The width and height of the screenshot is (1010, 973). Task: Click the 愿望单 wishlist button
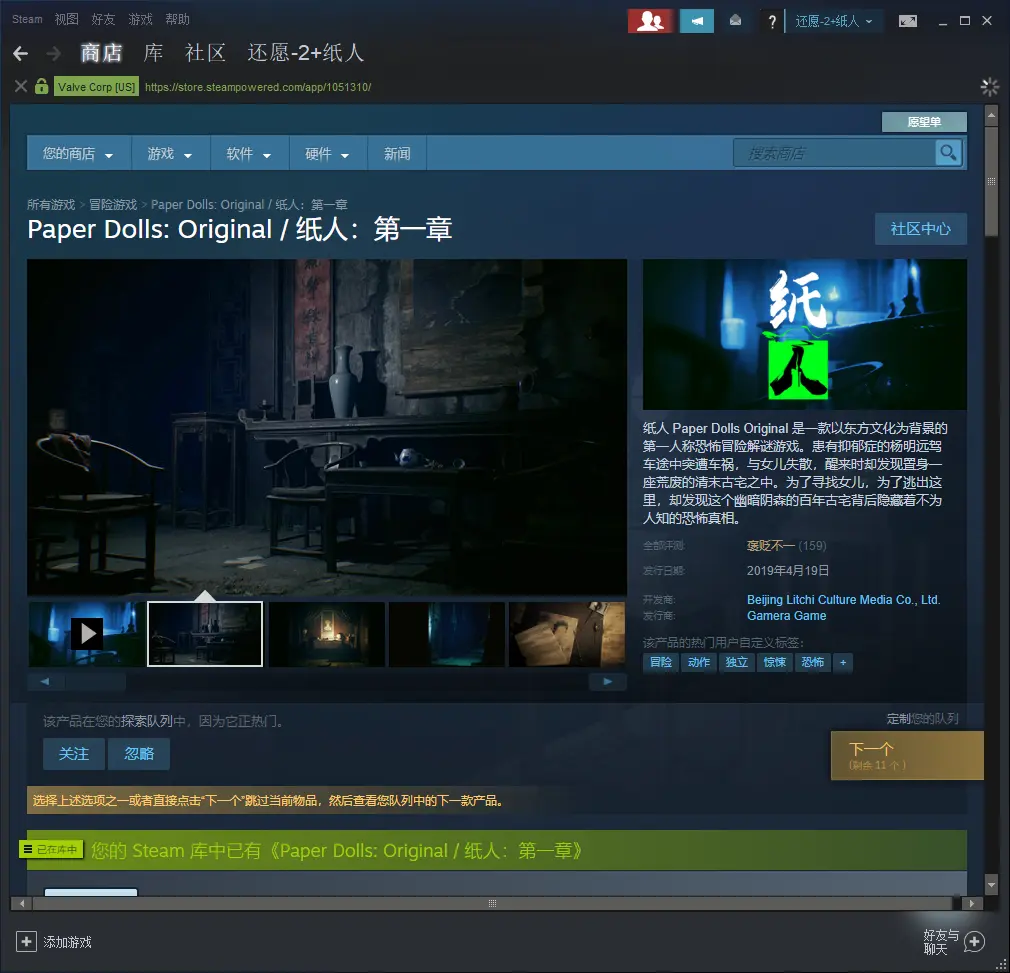point(924,122)
